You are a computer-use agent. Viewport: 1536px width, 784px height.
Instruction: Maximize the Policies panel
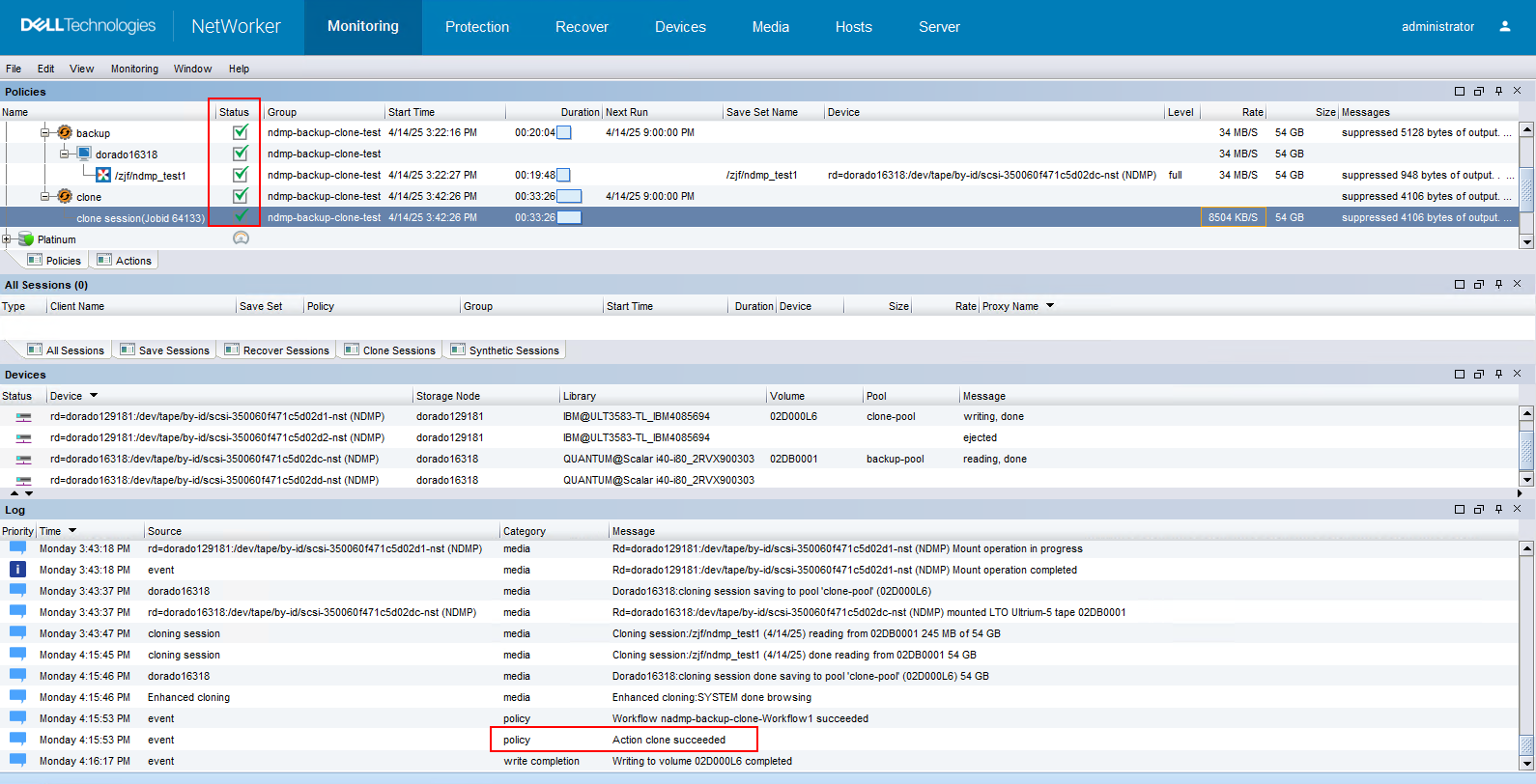pos(1460,91)
